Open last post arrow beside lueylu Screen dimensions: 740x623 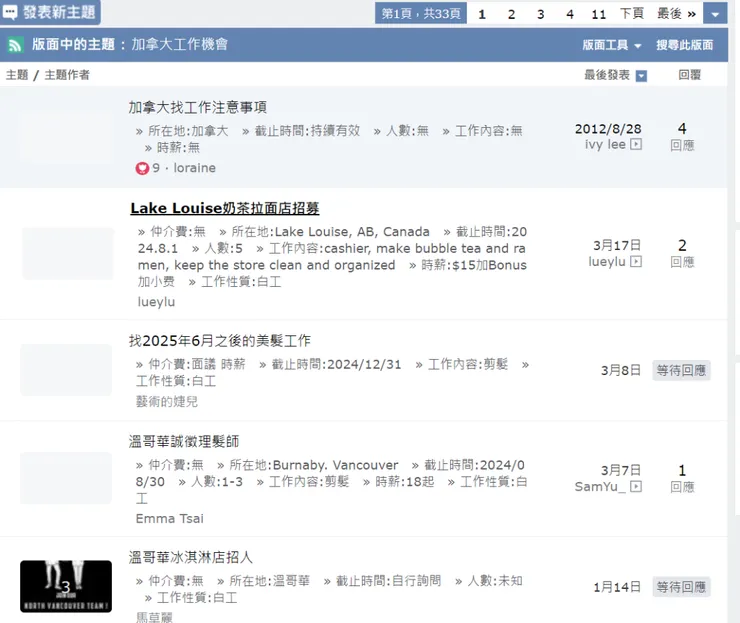[x=636, y=261]
